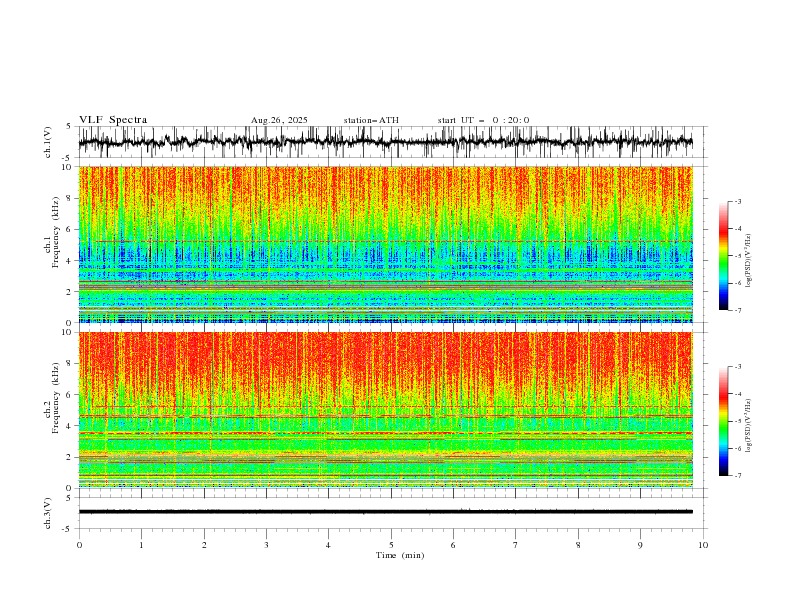The width and height of the screenshot is (792, 612).
Task: Click the upper colorbar "-3" tick label
Action: [x=738, y=201]
